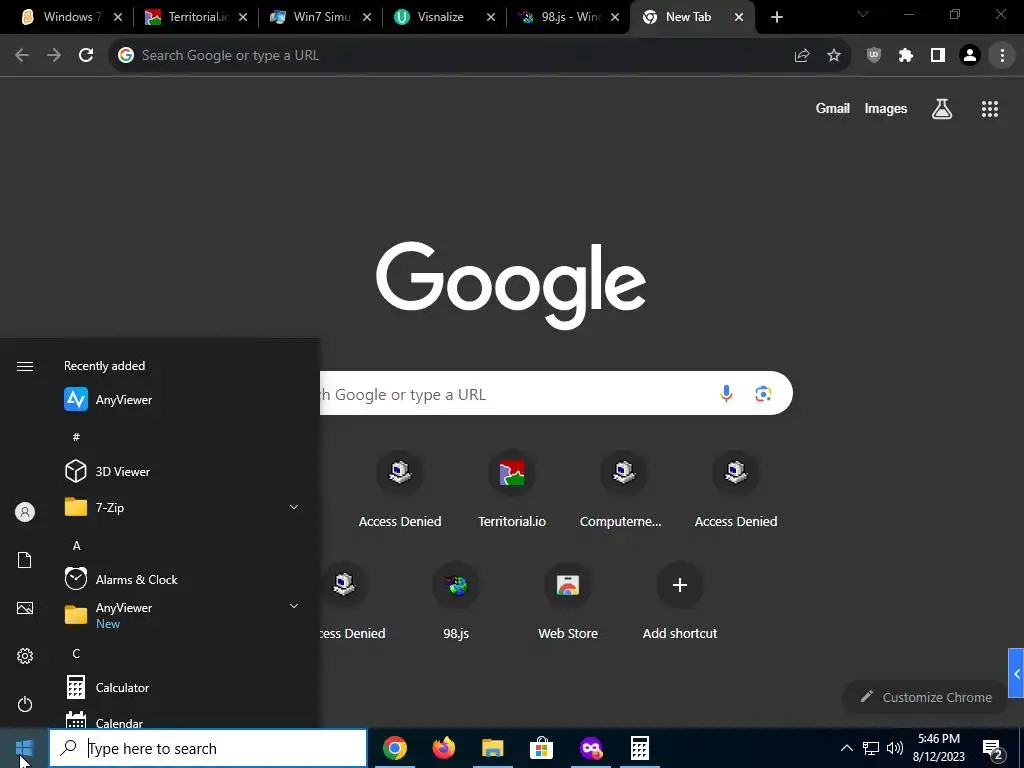Screen dimensions: 1024x768
Task: Open the Google apps grid
Action: (990, 109)
